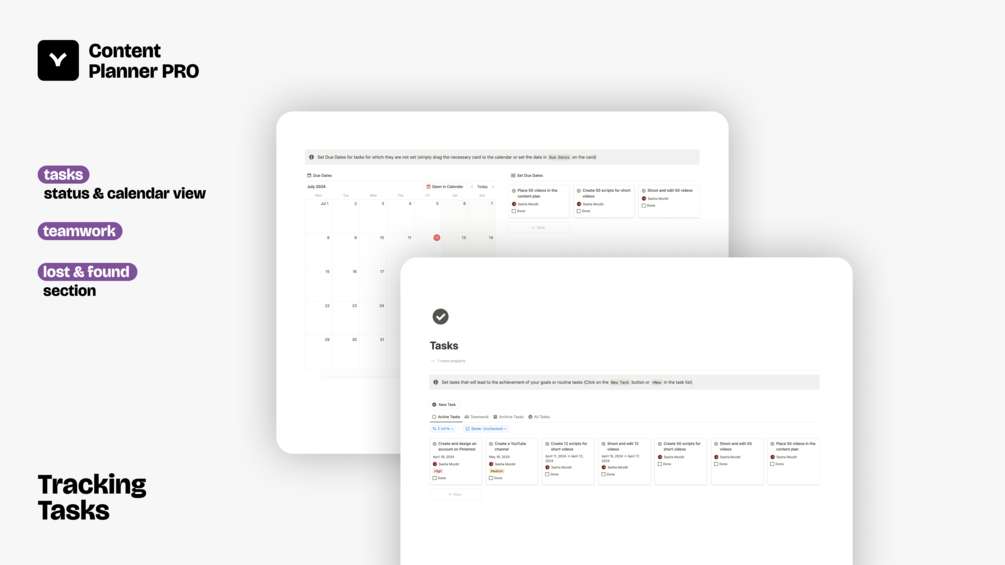This screenshot has height=565, width=1005.
Task: Click the Content Planner PRO logo icon
Action: click(x=58, y=60)
